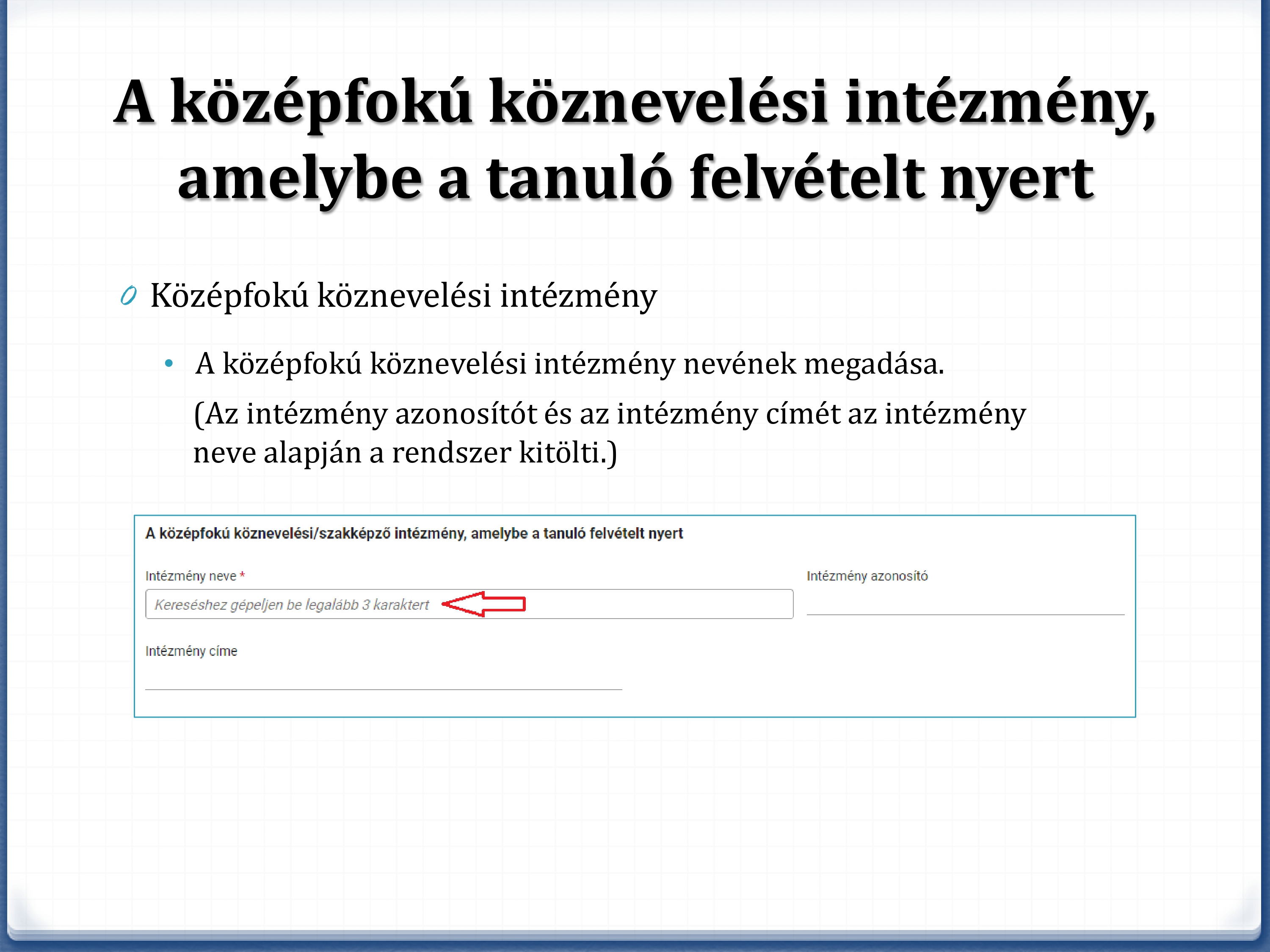1270x952 pixels.
Task: Click the Intézmény neve search input field
Action: 469,604
